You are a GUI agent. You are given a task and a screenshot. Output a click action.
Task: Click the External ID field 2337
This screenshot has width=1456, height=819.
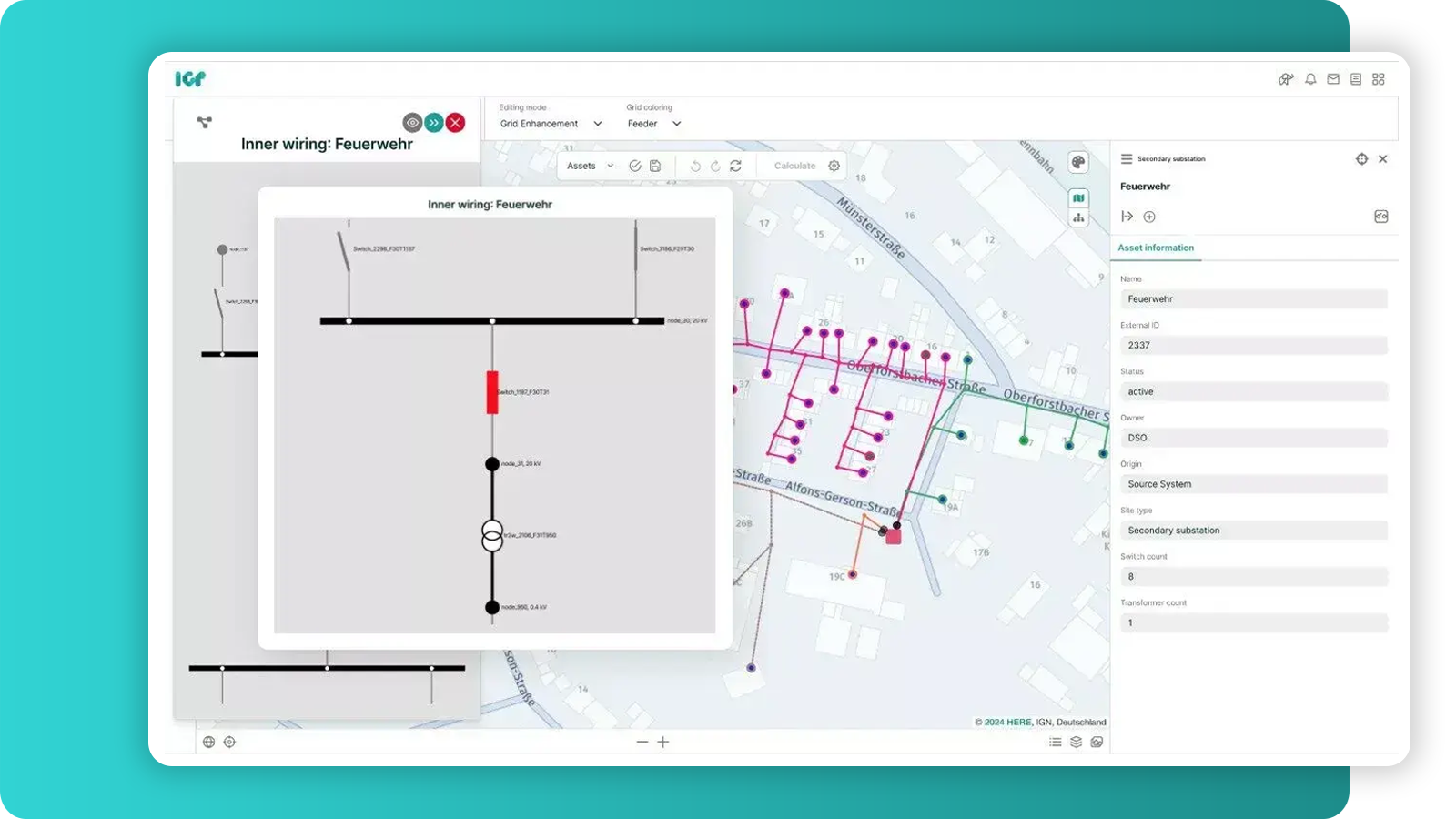pos(1254,345)
